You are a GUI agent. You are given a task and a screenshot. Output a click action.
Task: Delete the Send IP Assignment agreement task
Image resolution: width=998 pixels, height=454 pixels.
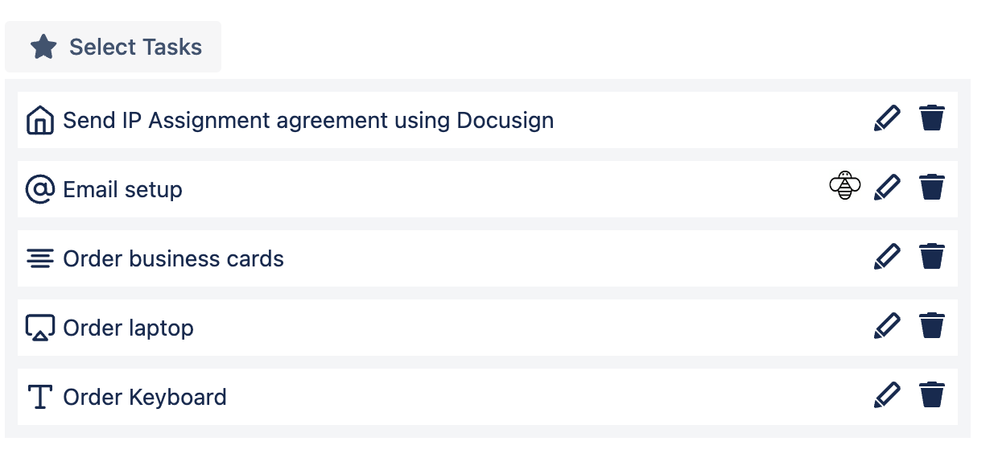(x=932, y=118)
